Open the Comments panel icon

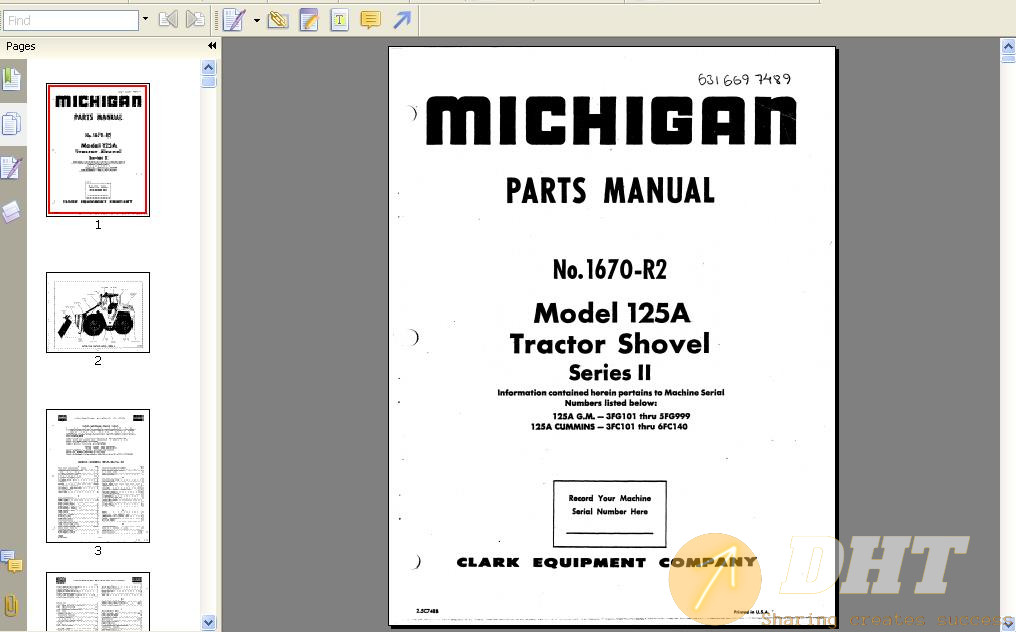[12, 561]
